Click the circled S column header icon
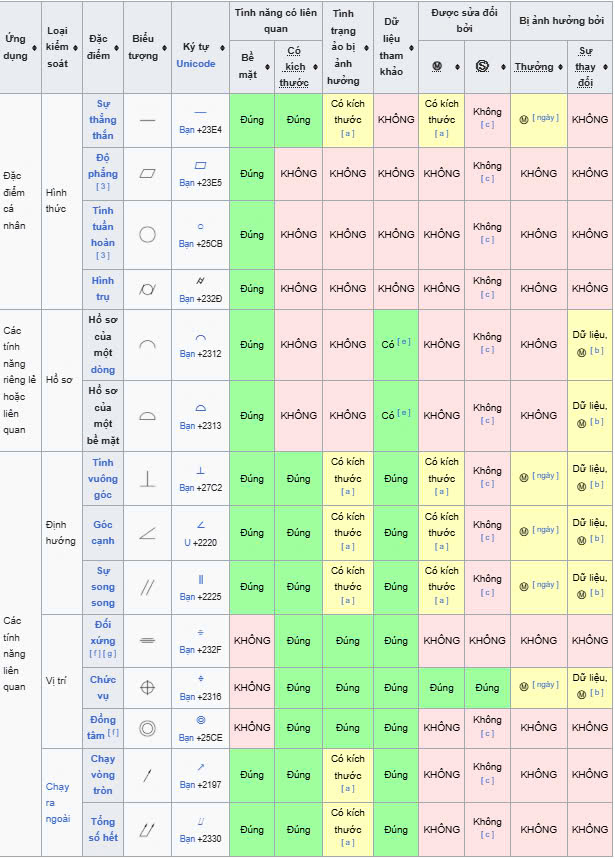 482,67
